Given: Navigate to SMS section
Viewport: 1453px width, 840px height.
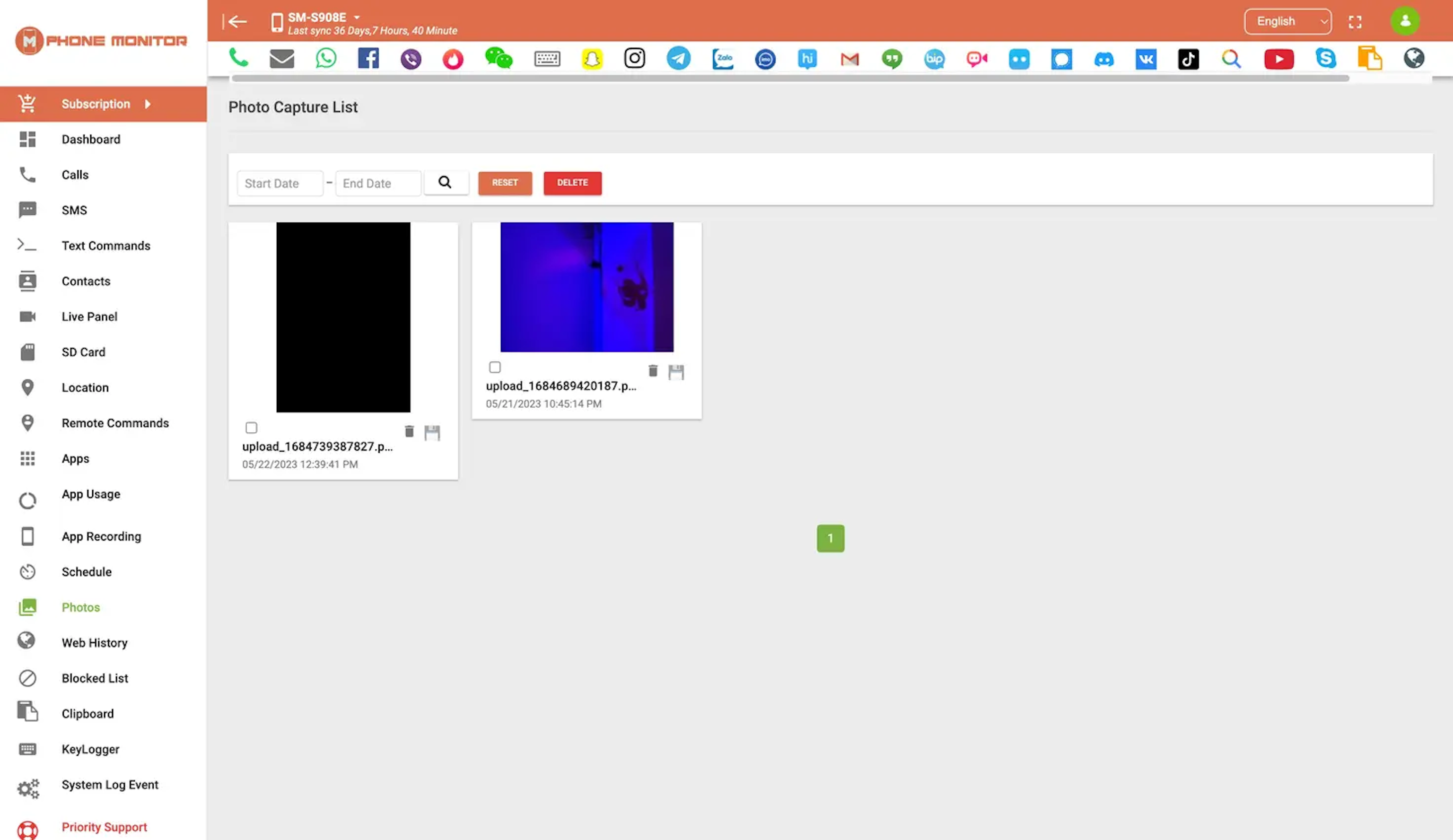Looking at the screenshot, I should [x=74, y=210].
